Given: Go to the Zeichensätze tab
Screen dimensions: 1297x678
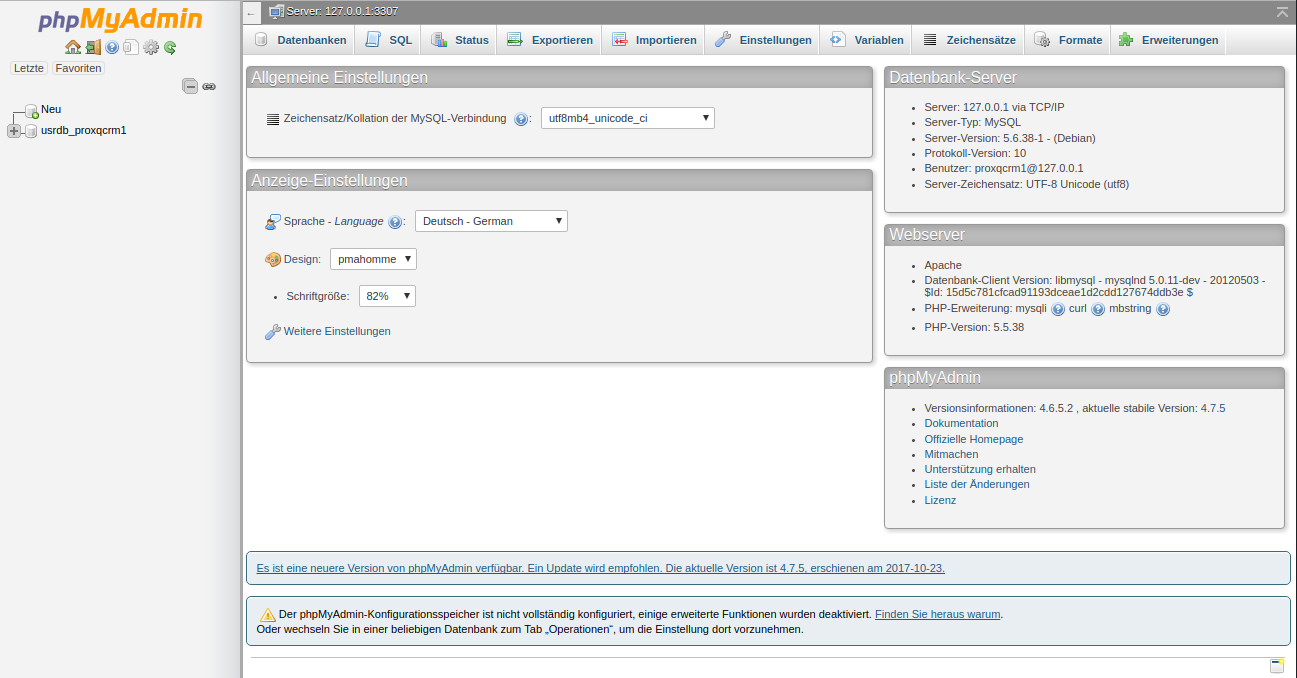Looking at the screenshot, I should coord(969,40).
